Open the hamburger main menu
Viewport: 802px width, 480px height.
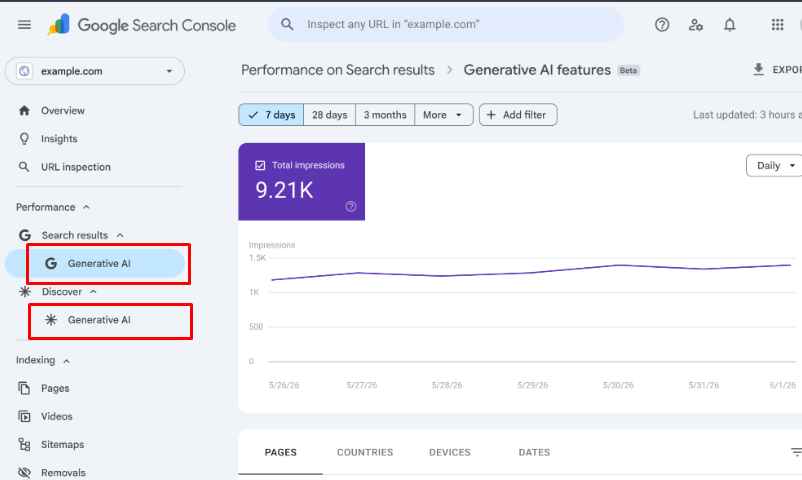click(x=24, y=25)
